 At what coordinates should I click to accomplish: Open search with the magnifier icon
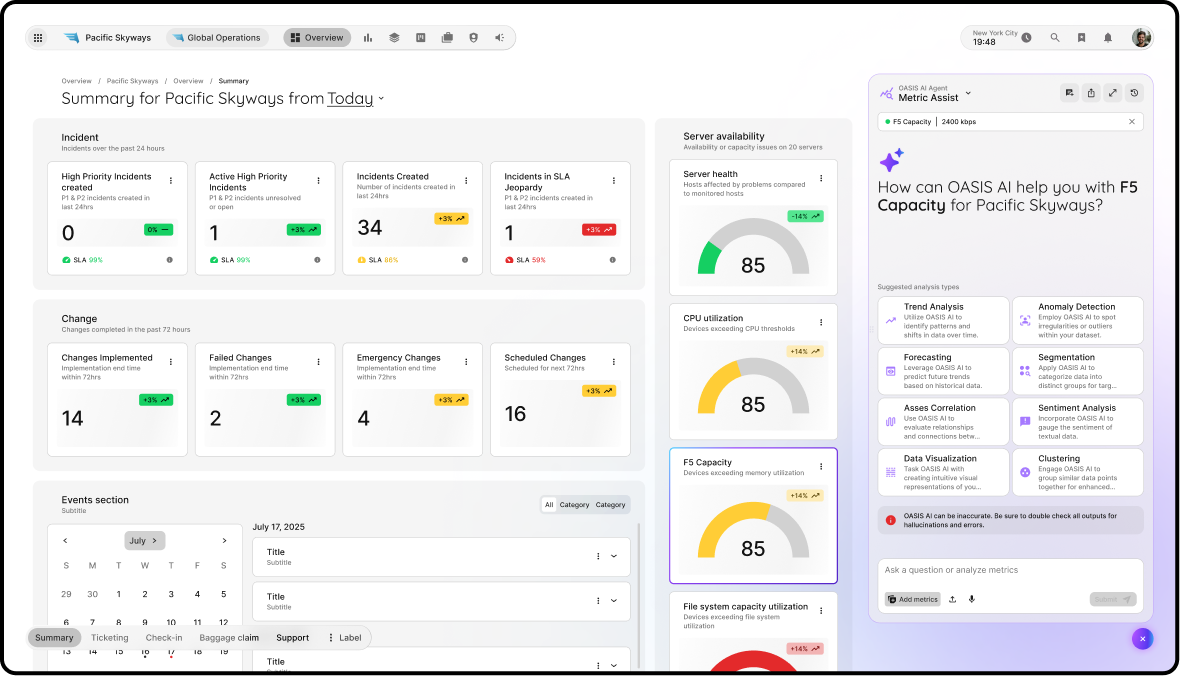click(x=1055, y=38)
